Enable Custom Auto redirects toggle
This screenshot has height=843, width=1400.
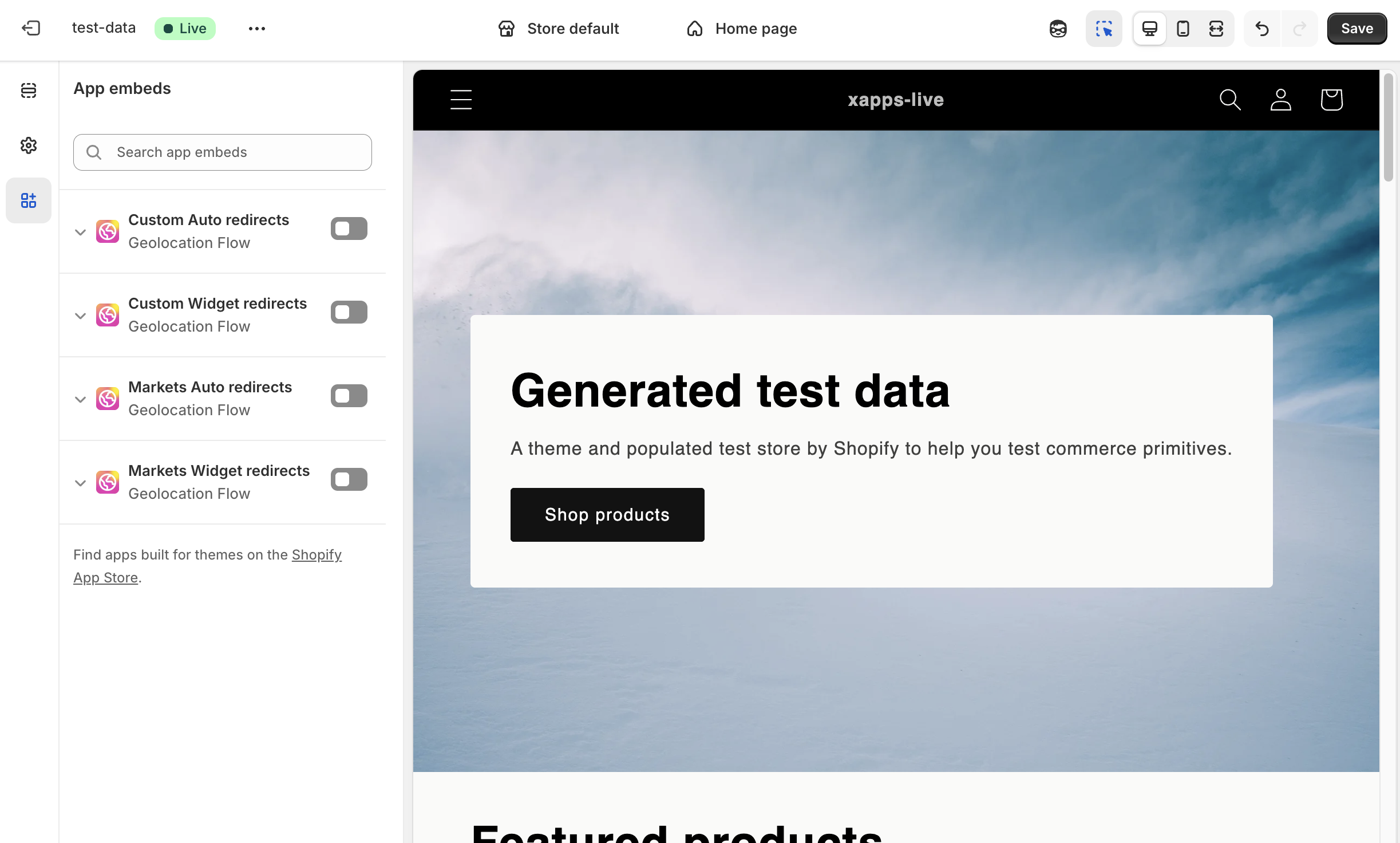[349, 229]
